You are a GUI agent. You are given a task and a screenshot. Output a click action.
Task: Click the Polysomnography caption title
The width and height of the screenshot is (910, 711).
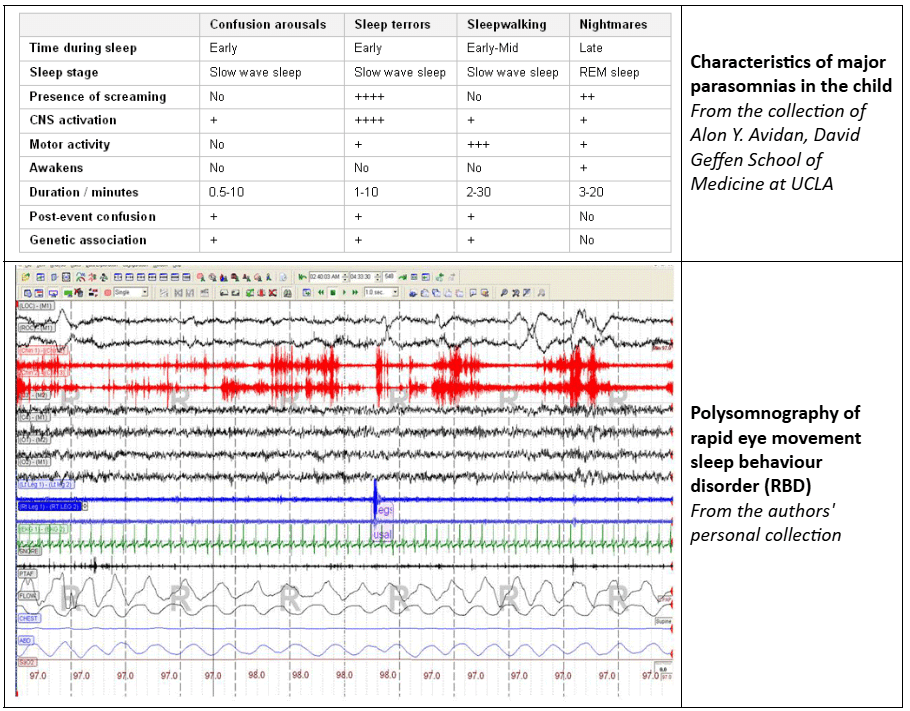[775, 449]
